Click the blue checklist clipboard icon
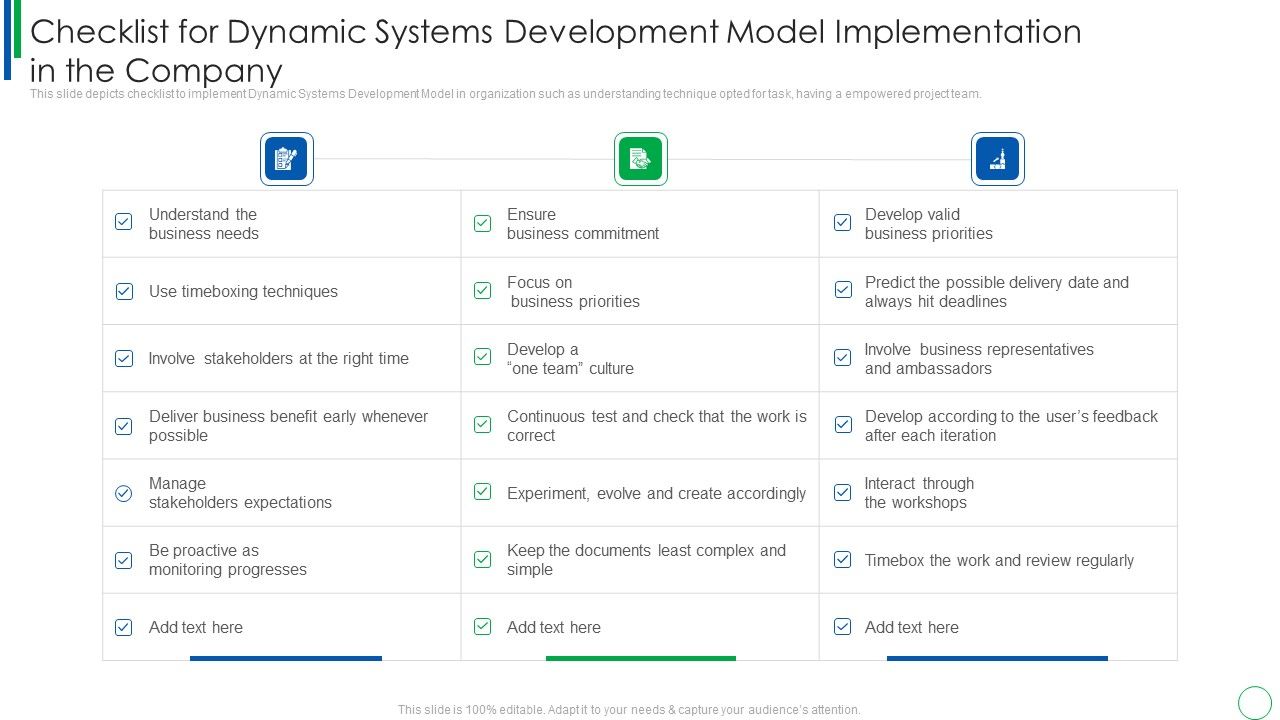The width and height of the screenshot is (1280, 720). pos(287,159)
